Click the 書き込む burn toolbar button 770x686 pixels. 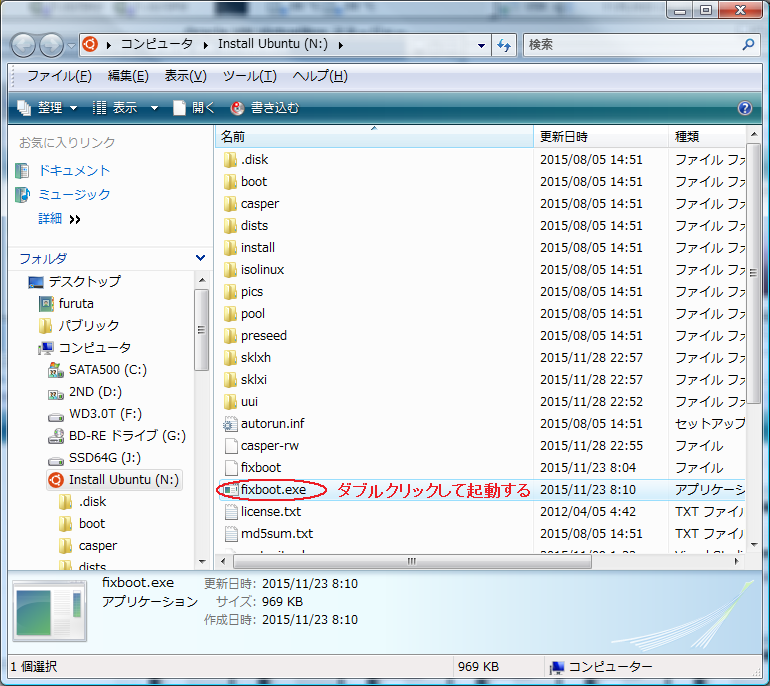pyautogui.click(x=265, y=108)
